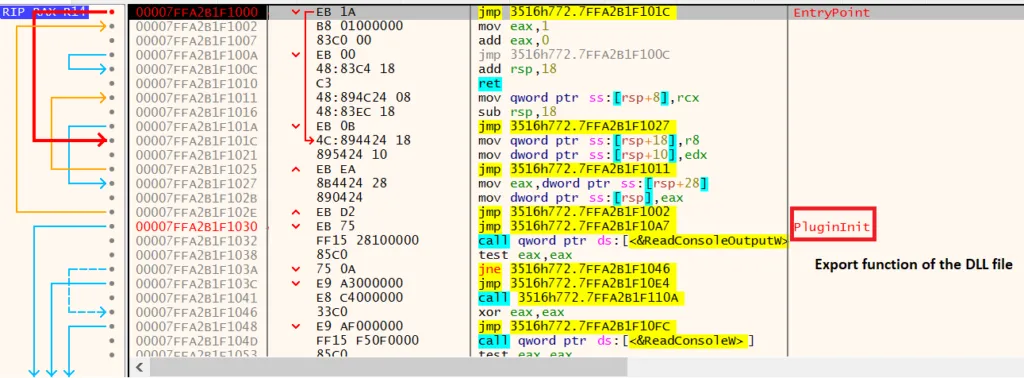Click the jump-up chevron beside bytes EB EA

[296, 169]
